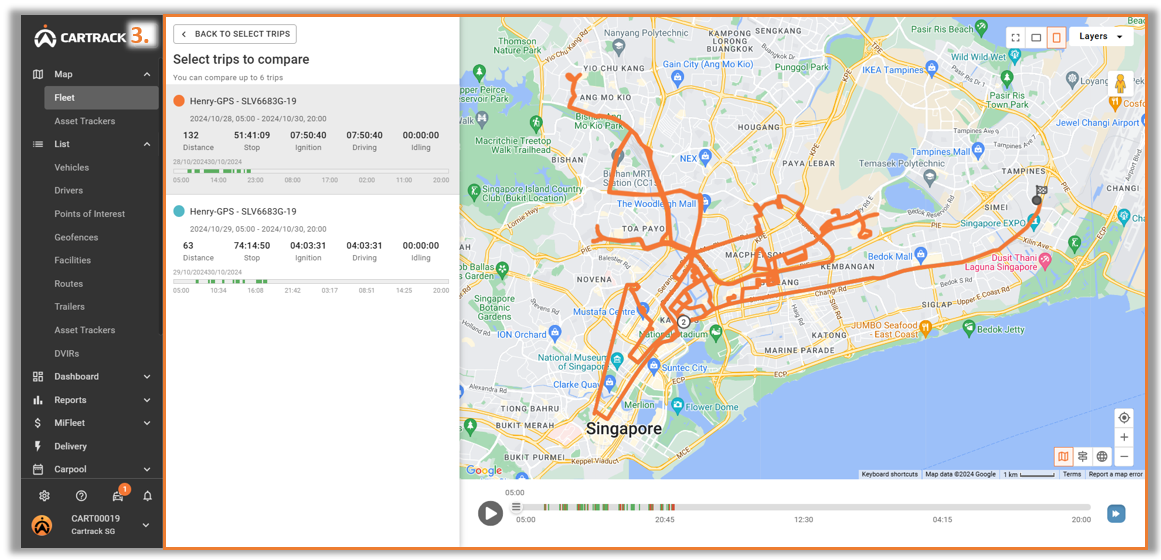This screenshot has height=560, width=1161.
Task: Open the Vehicles list
Action: [71, 167]
